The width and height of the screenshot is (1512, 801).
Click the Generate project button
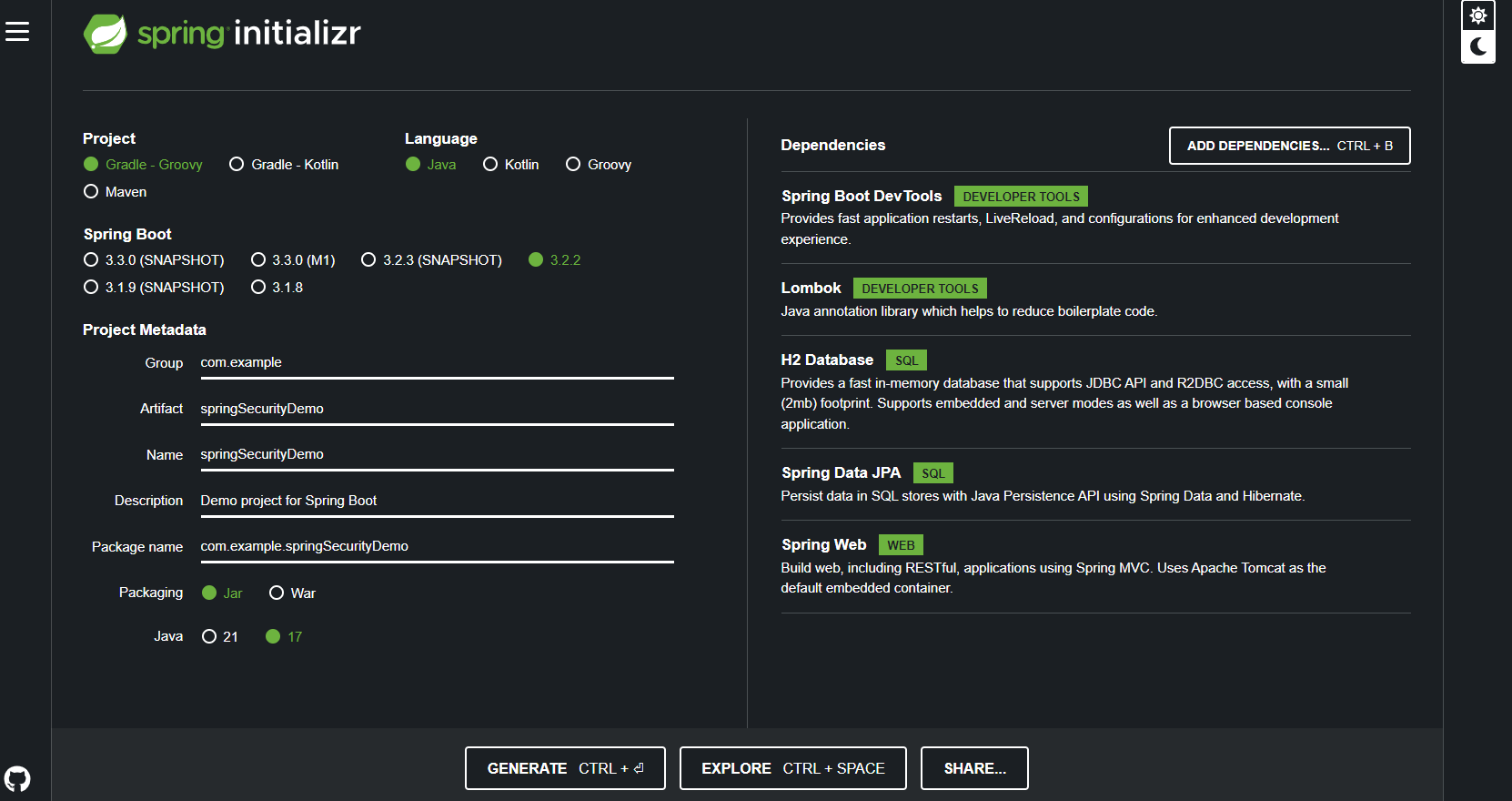click(x=565, y=768)
